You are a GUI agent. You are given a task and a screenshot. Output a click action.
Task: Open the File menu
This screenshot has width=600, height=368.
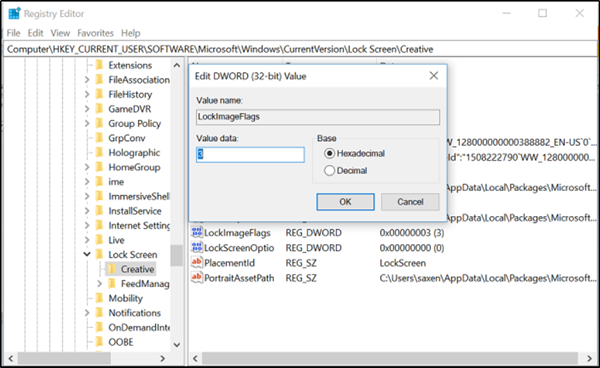[x=13, y=33]
